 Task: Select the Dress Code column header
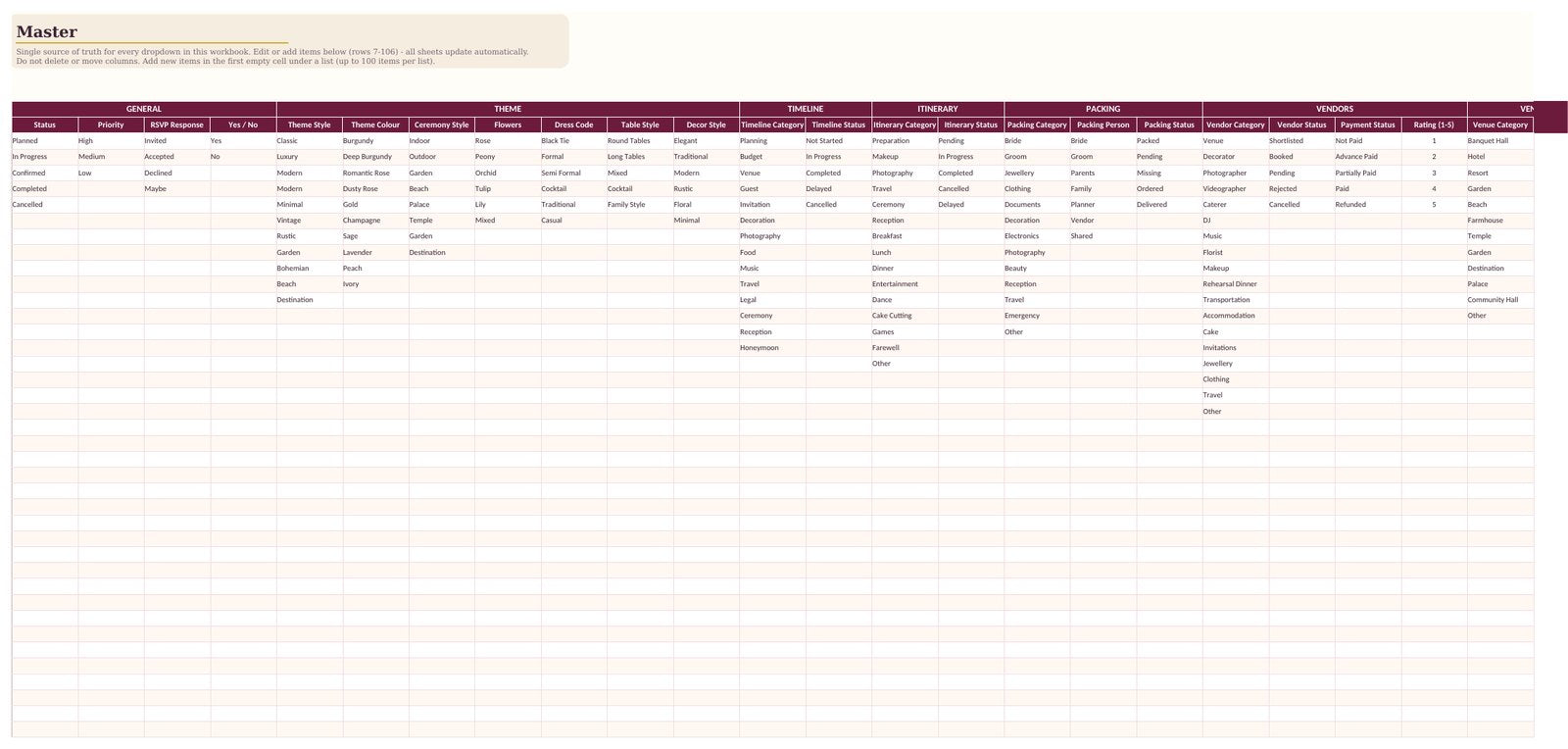573,125
